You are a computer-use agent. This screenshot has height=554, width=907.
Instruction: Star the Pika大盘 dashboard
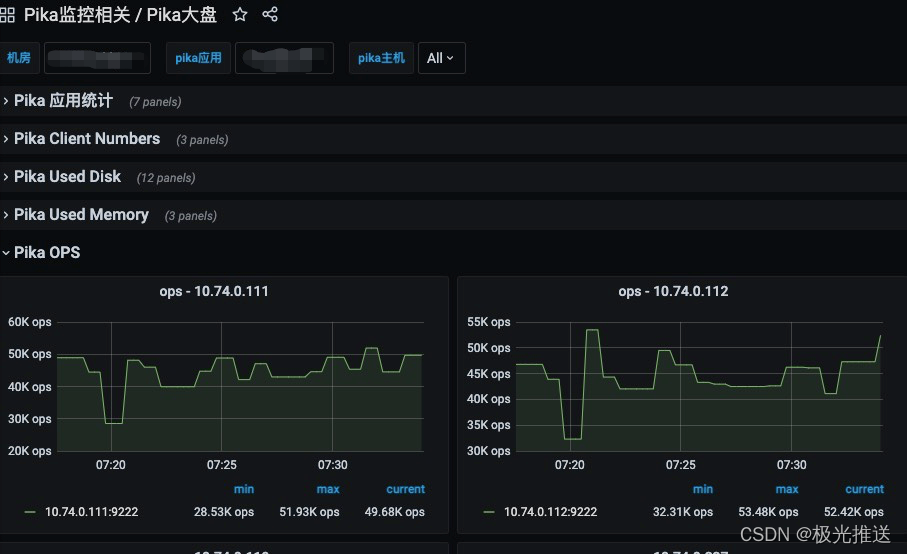coord(239,14)
